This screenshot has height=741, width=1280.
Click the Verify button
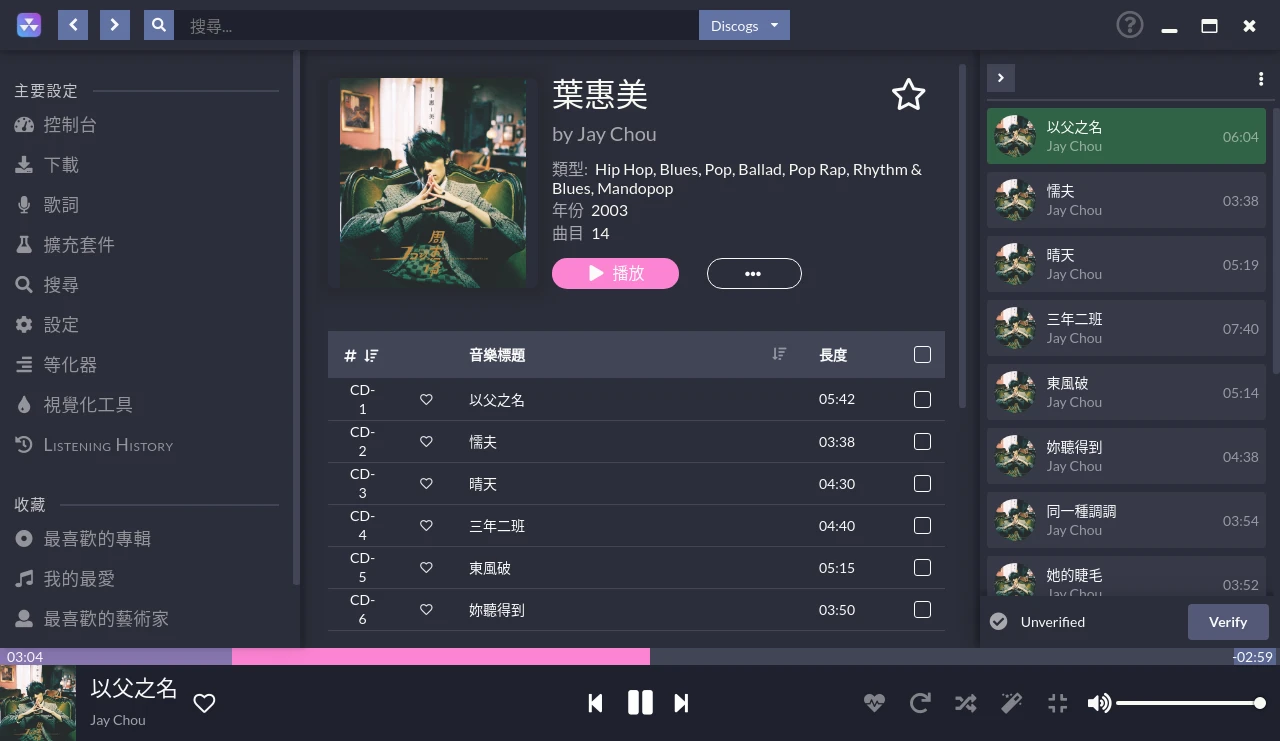point(1228,622)
